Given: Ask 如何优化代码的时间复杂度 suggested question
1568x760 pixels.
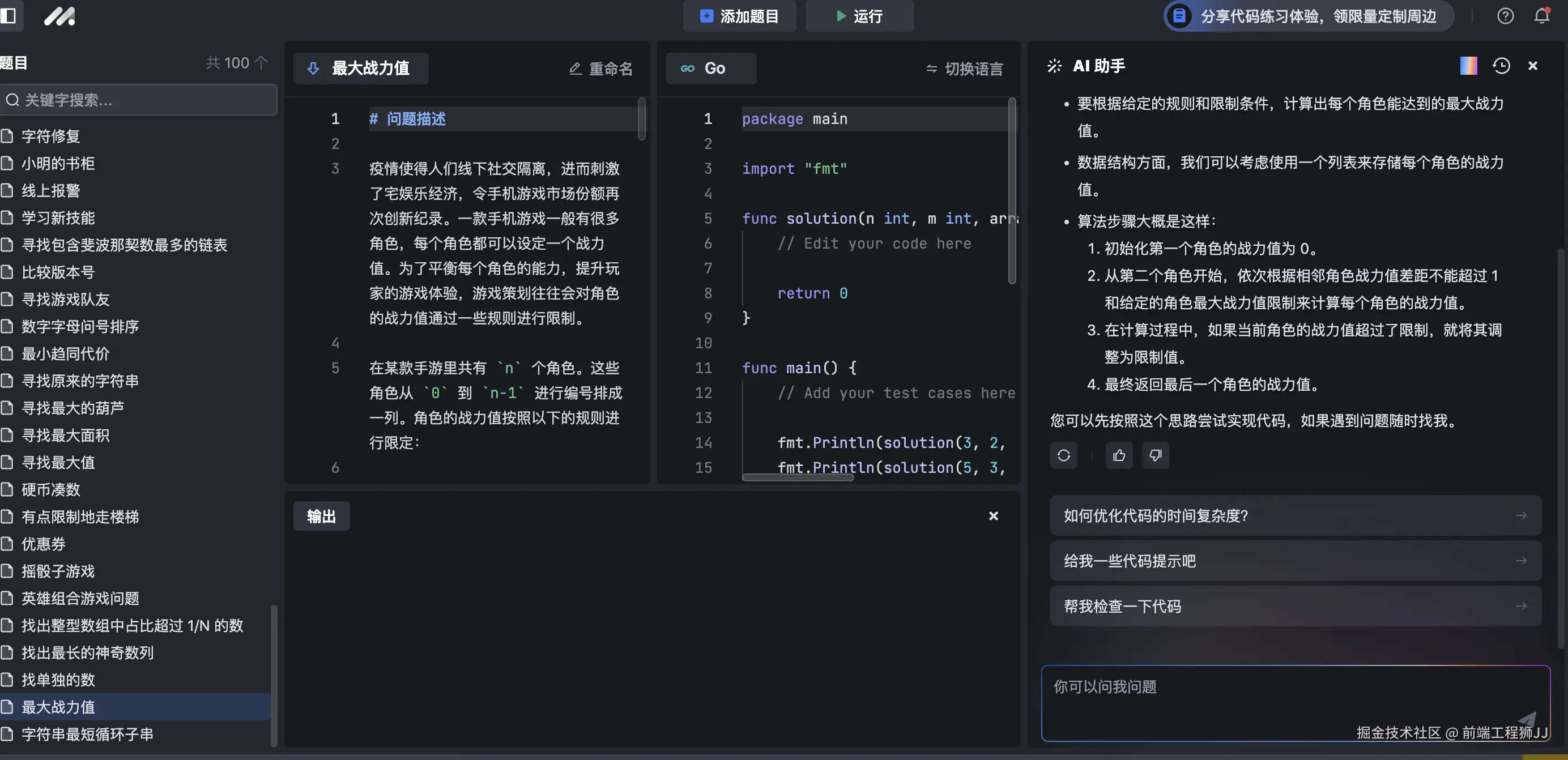Looking at the screenshot, I should 1294,515.
